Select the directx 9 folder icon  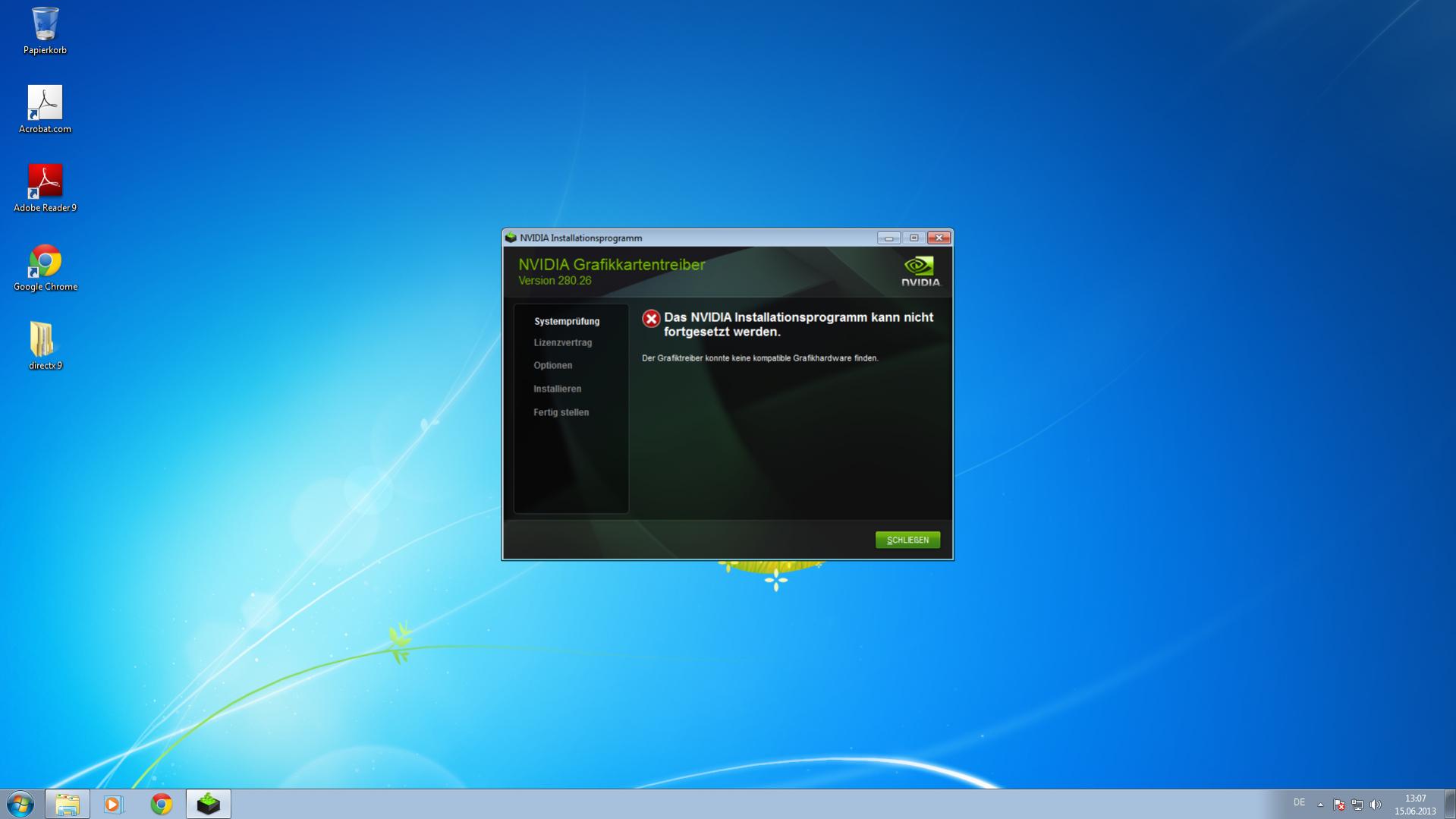[x=45, y=346]
